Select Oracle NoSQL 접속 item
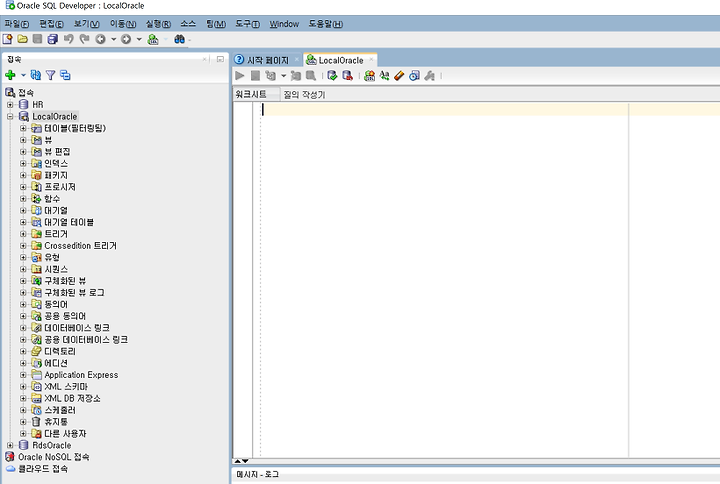 click(x=54, y=457)
